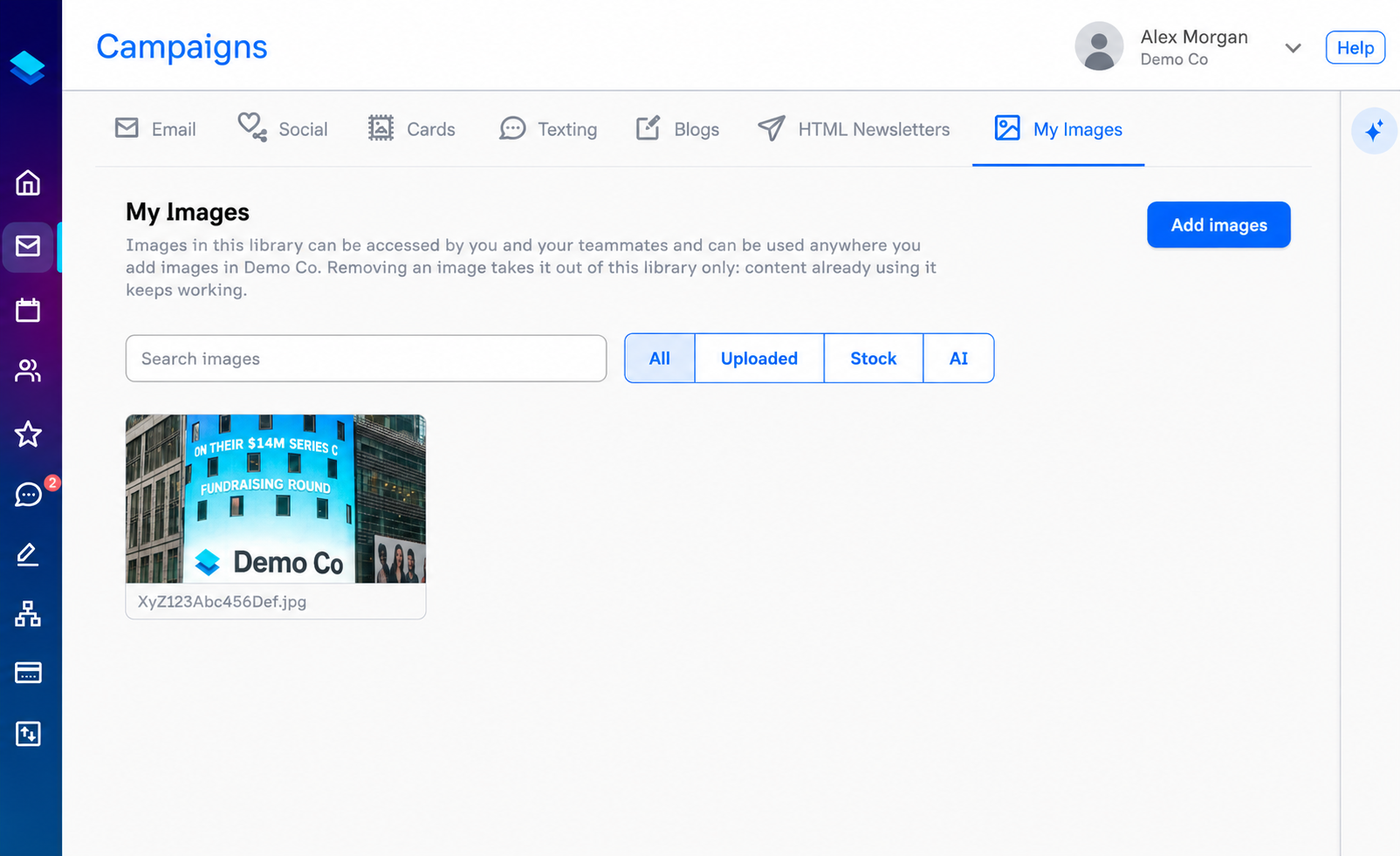Open the Home icon in the sidebar
This screenshot has width=1400, height=856.
coord(28,182)
